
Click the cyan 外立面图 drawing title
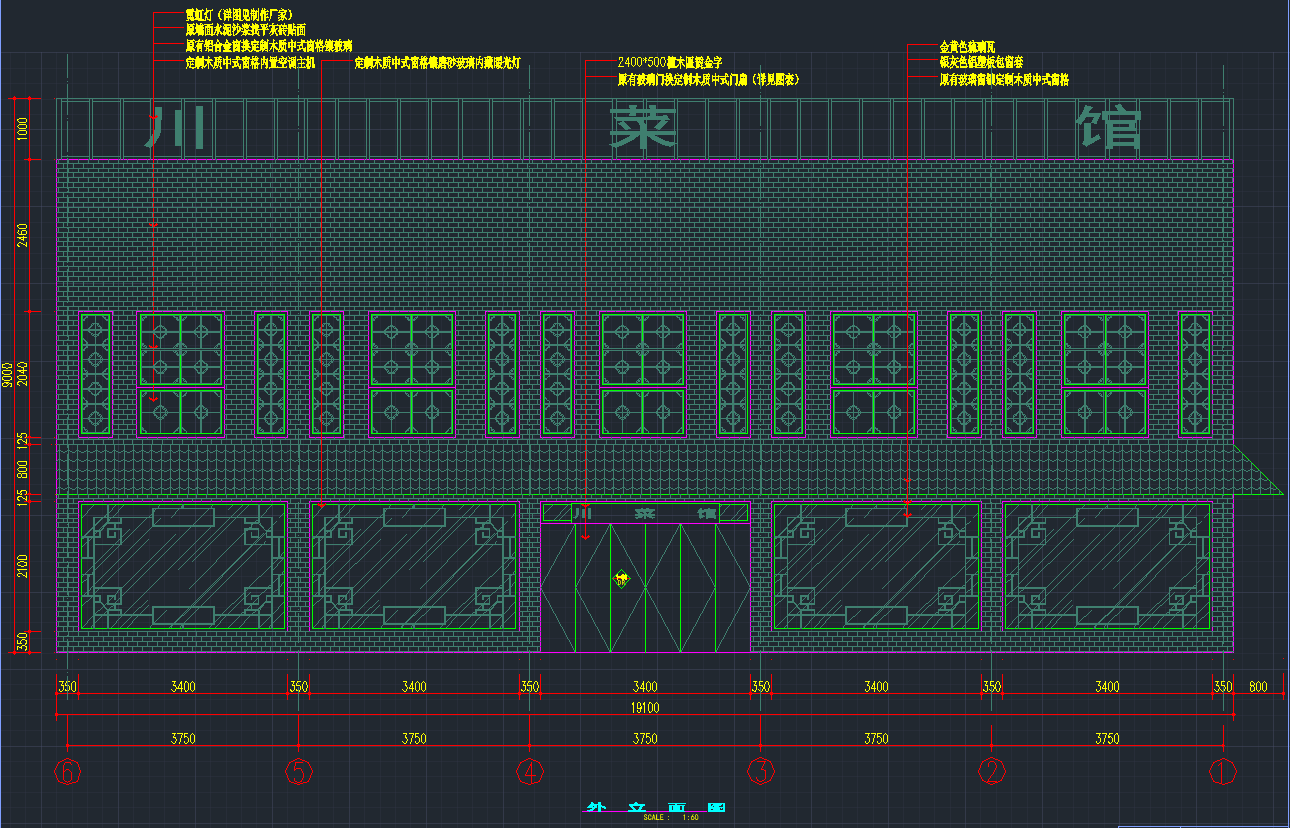click(654, 807)
